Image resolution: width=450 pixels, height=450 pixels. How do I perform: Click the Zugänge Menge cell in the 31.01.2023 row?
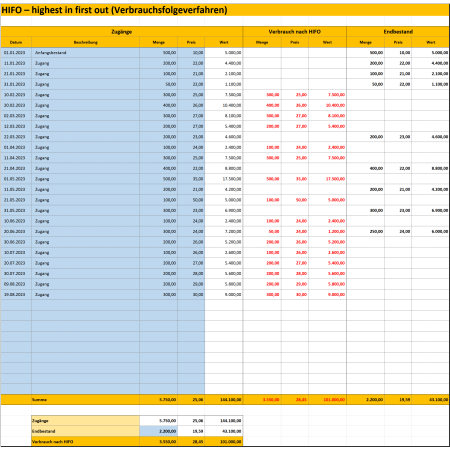[x=159, y=84]
